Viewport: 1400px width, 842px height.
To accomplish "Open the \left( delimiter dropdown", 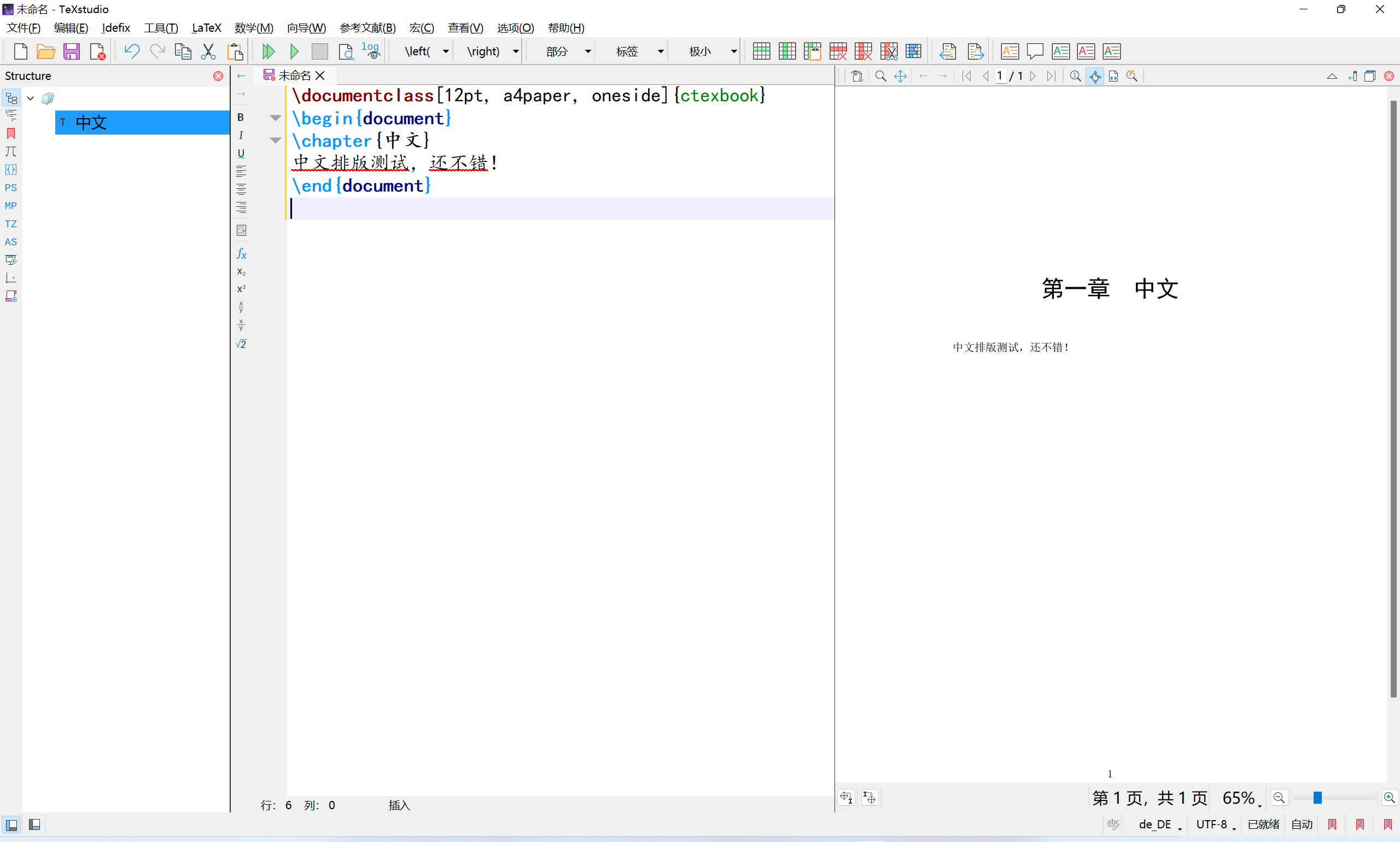I will tap(446, 51).
